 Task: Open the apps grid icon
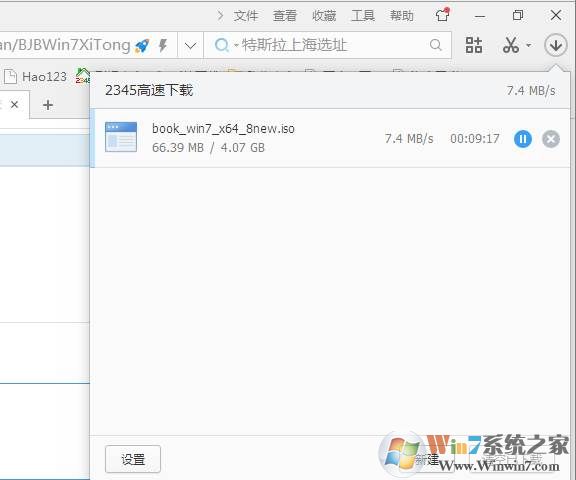(x=474, y=45)
